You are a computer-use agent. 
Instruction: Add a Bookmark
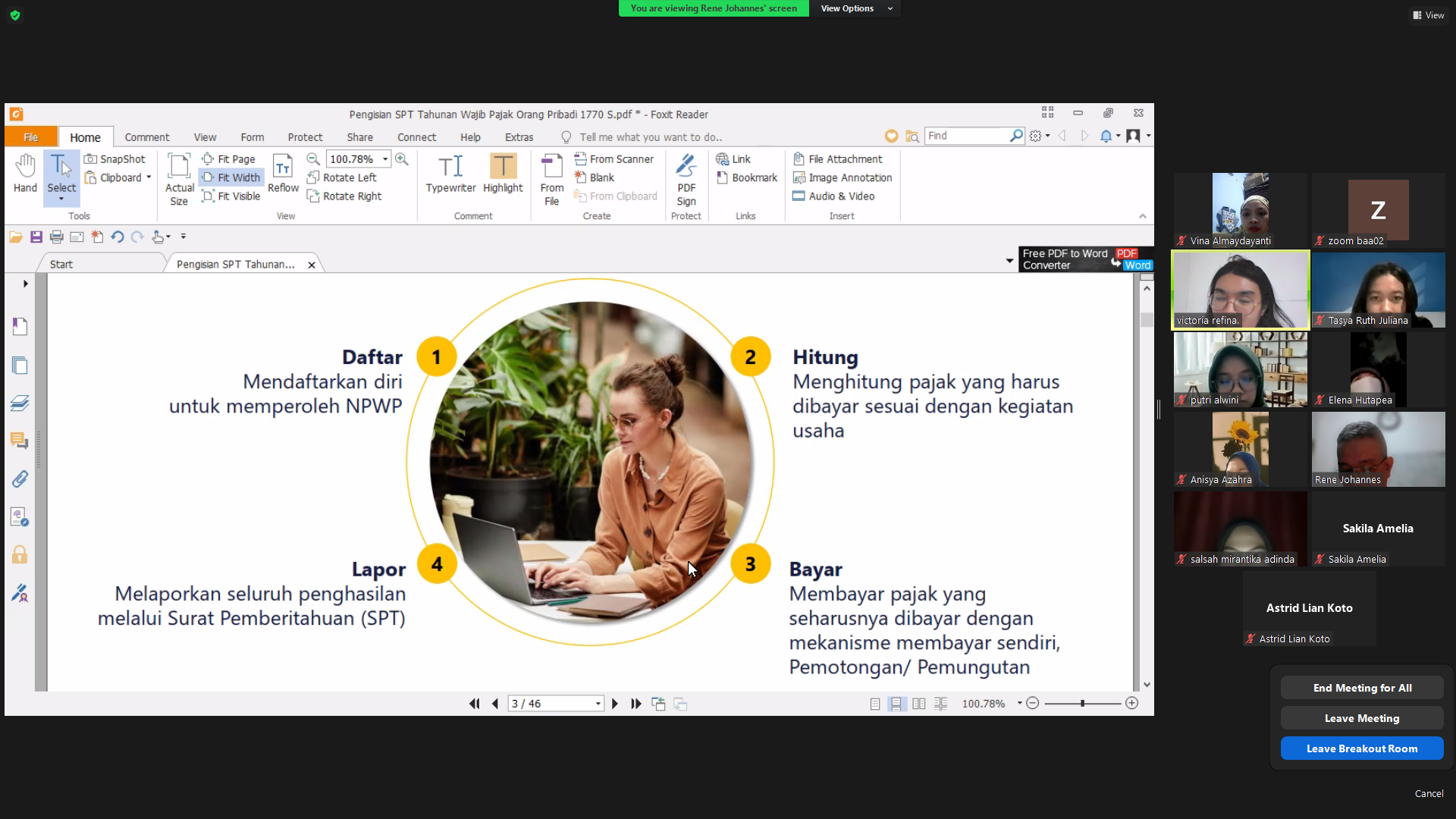click(747, 177)
